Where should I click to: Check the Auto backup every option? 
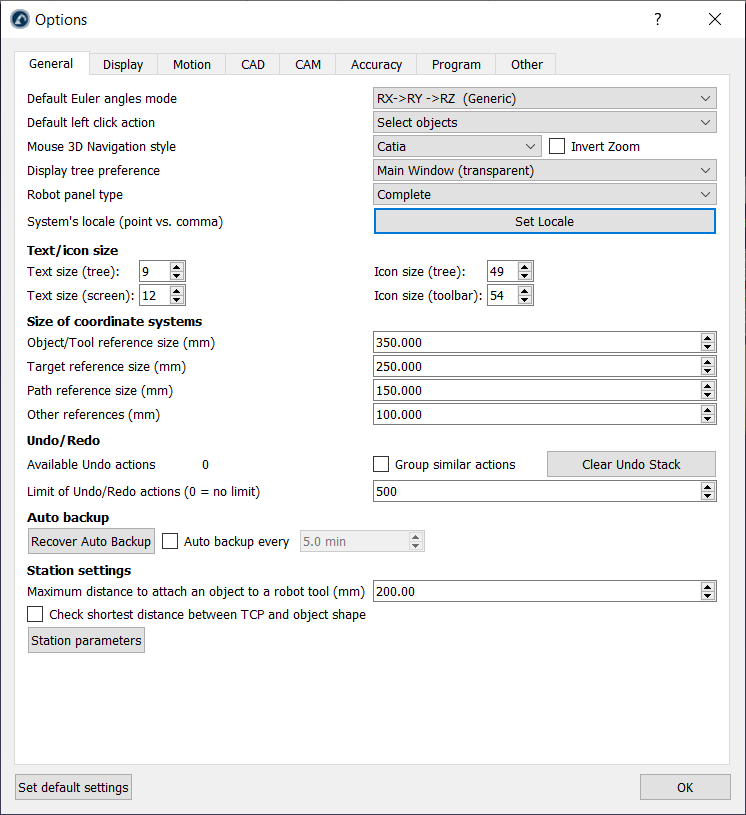170,541
